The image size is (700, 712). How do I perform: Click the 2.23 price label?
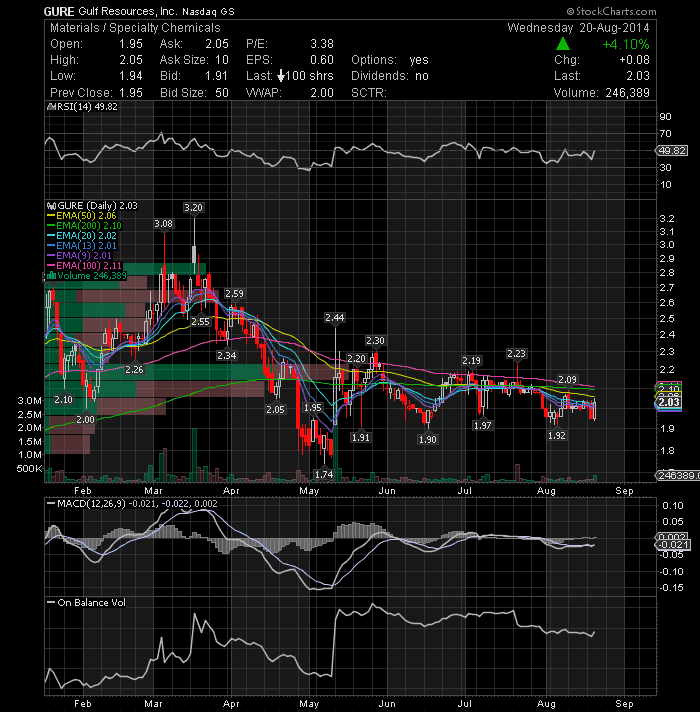pos(517,354)
